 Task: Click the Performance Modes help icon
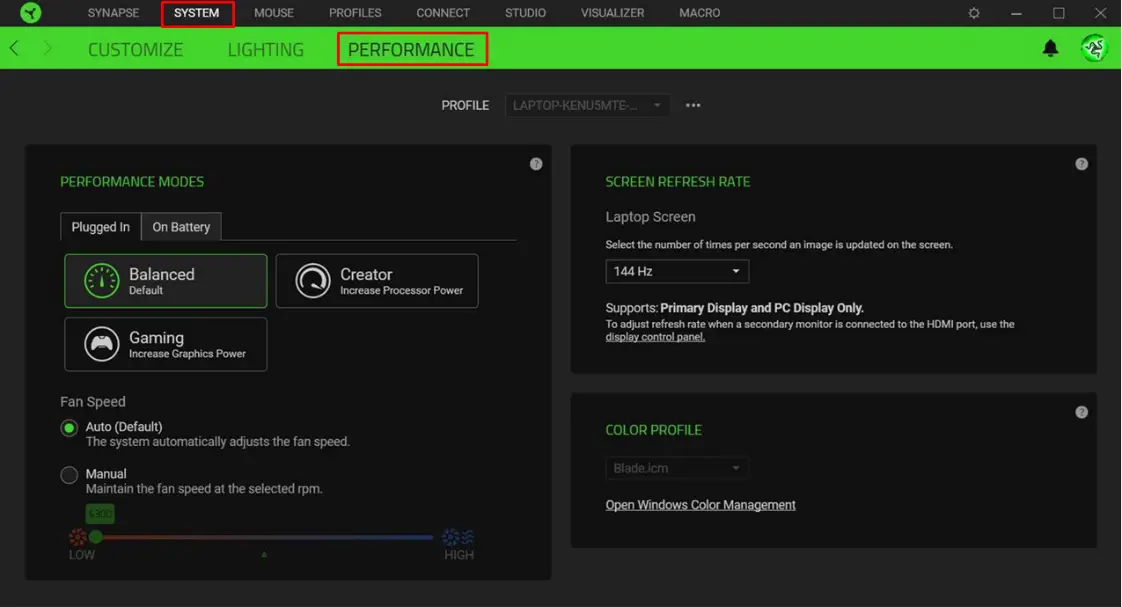click(536, 163)
